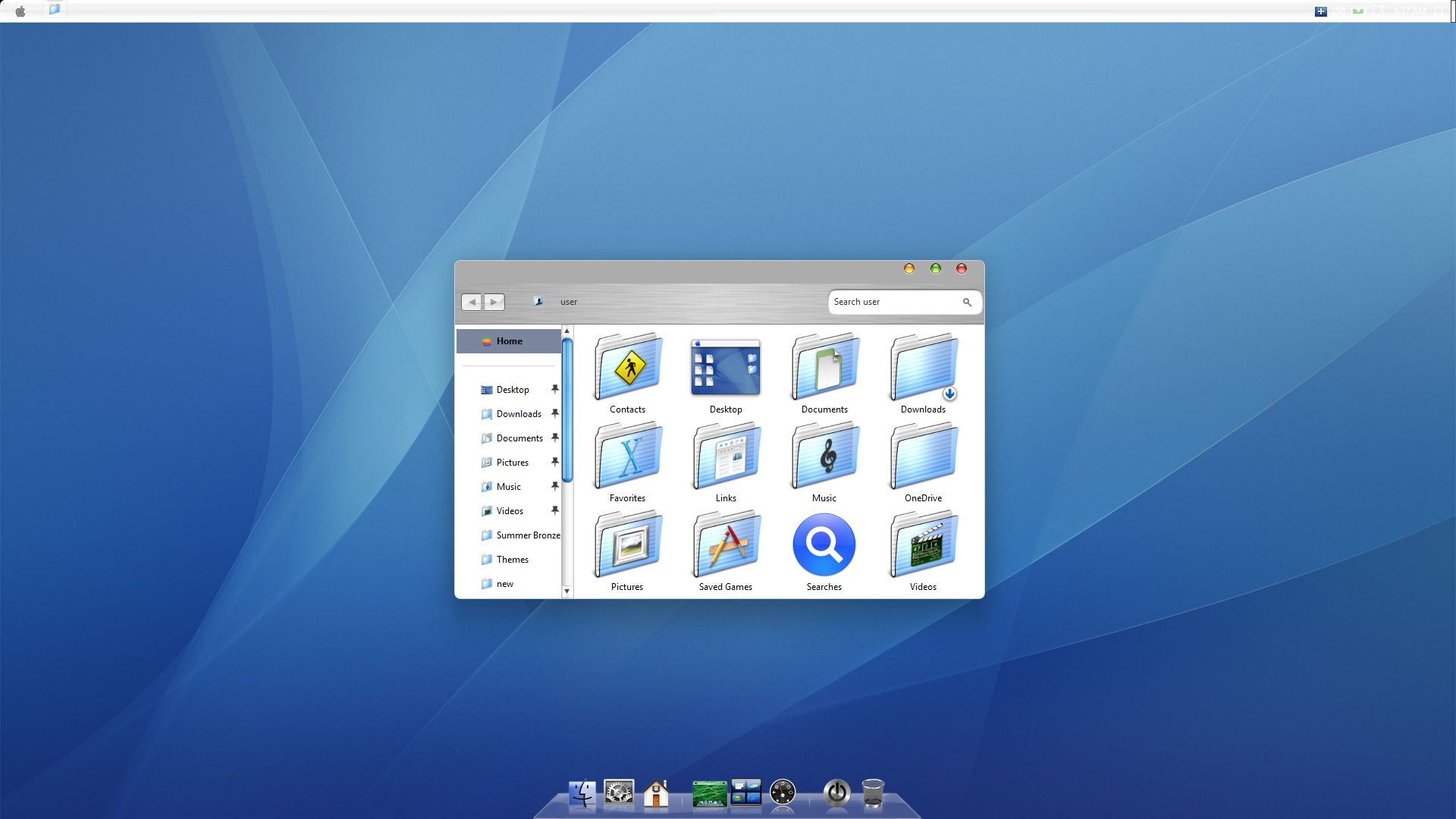
Task: Open the Trash from the dock
Action: click(874, 793)
